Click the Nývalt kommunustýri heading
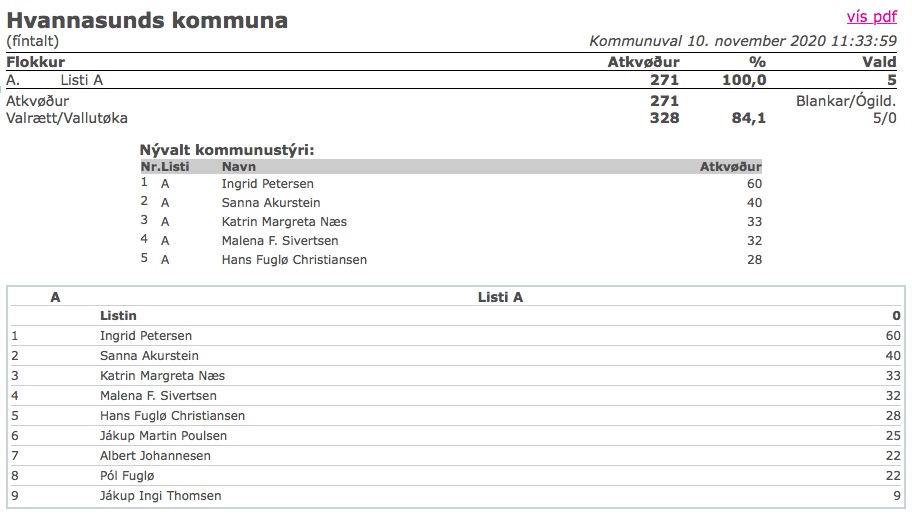This screenshot has width=912, height=516. [x=227, y=150]
